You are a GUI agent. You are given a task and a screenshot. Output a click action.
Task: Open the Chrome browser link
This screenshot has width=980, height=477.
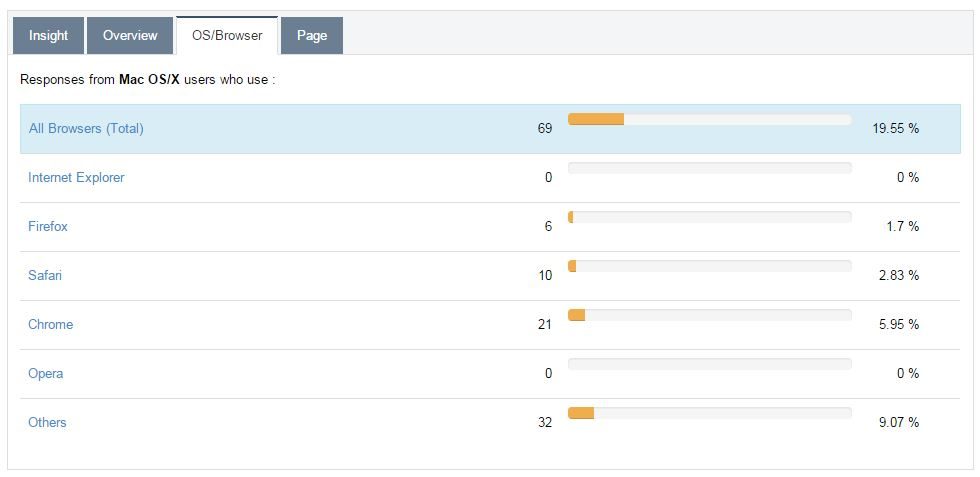click(50, 324)
